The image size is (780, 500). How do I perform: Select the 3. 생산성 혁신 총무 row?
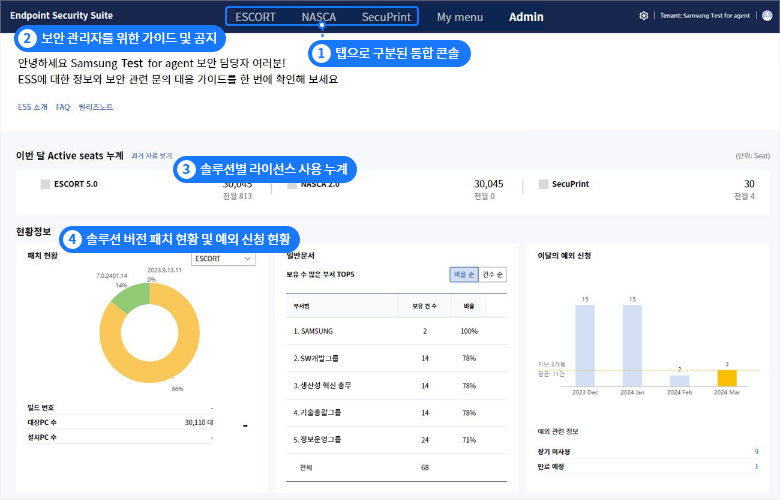396,386
